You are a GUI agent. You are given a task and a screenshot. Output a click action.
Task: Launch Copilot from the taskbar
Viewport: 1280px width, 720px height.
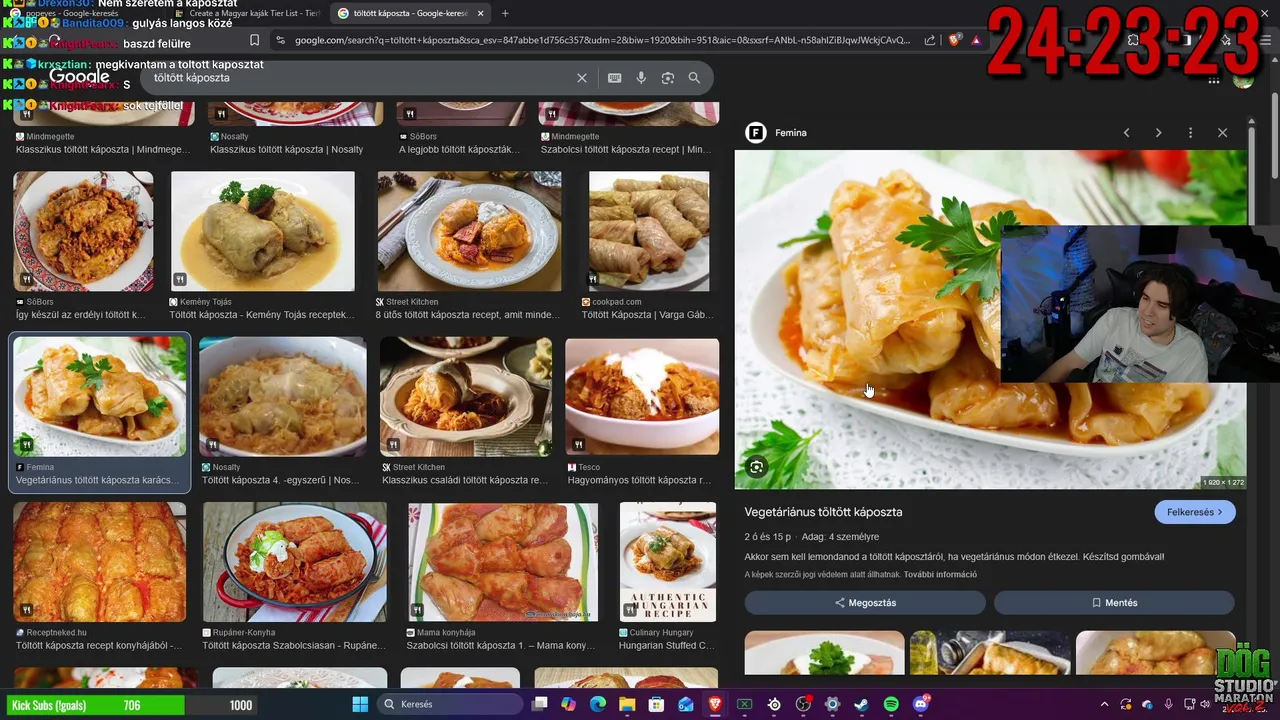(569, 704)
